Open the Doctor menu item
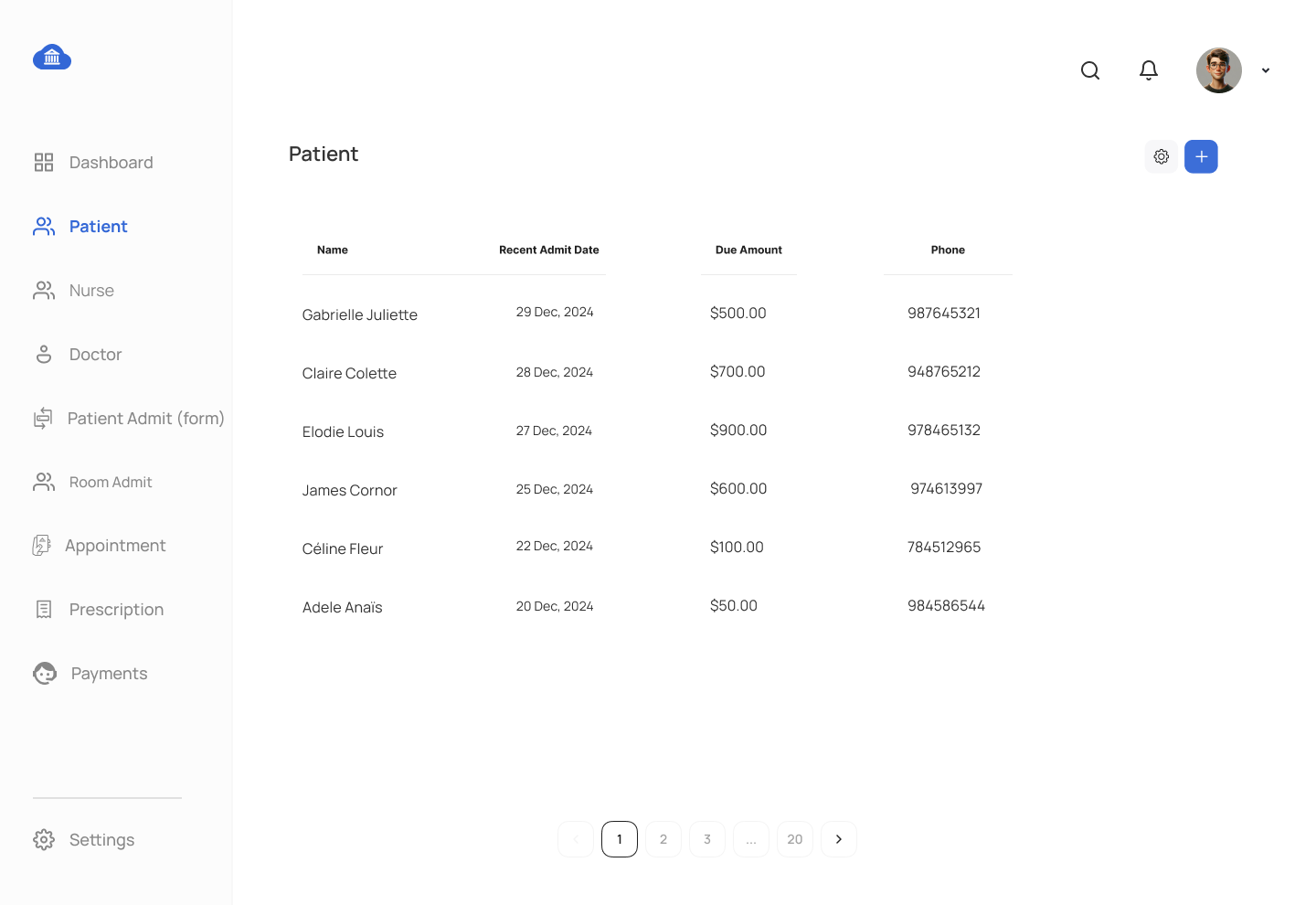 pyautogui.click(x=78, y=355)
